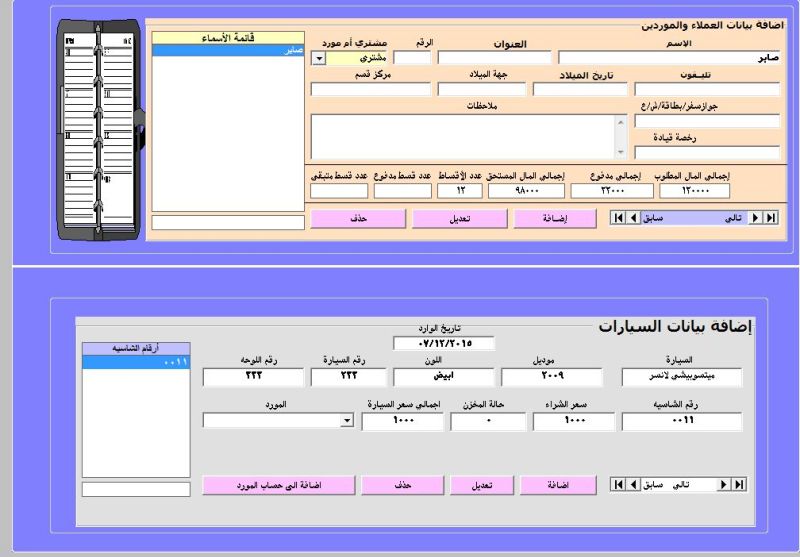Click search box below قائمة الأسماء list
Viewport: 800px width, 557px height.
pyautogui.click(x=228, y=222)
